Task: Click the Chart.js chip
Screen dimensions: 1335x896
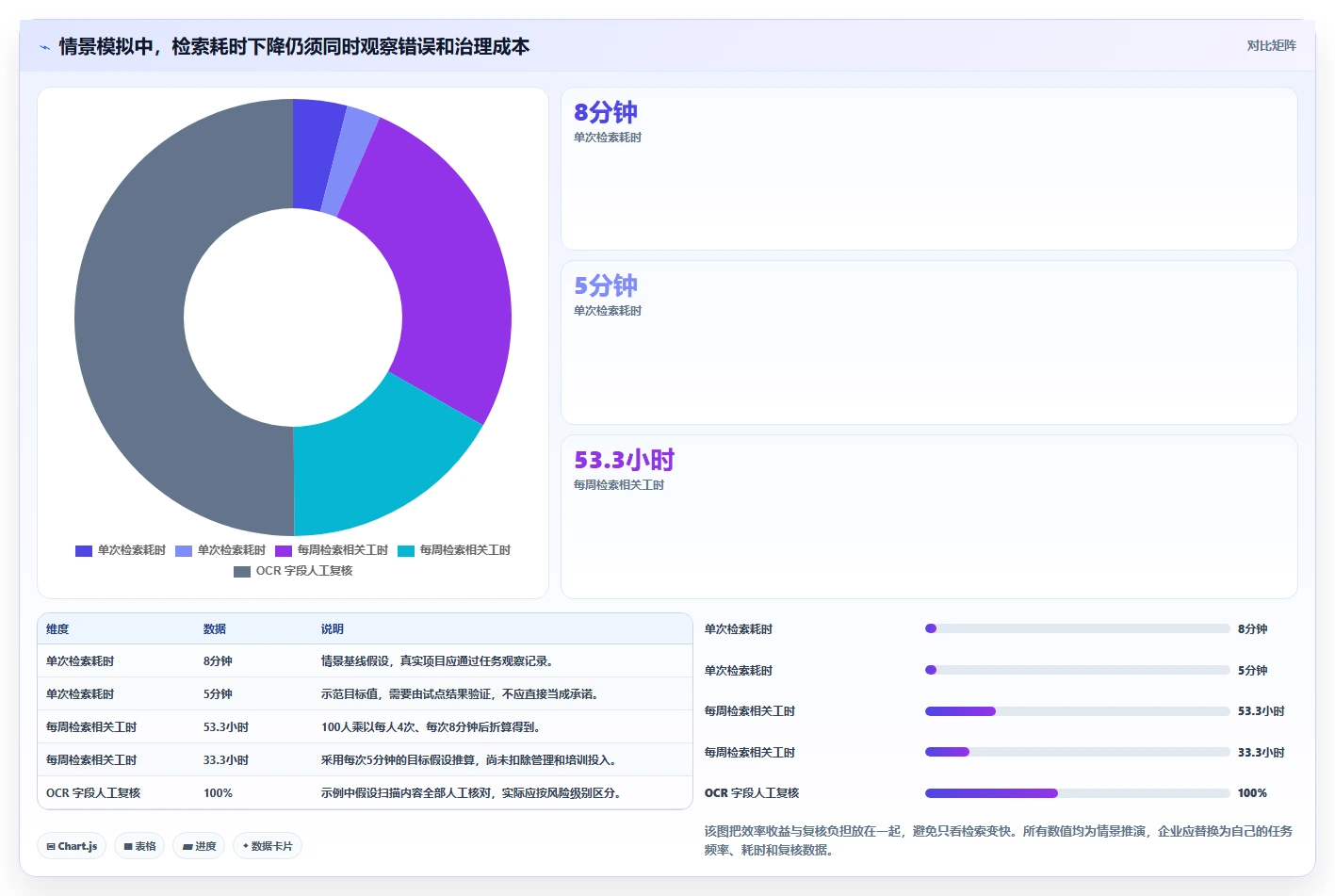Action: (x=72, y=846)
